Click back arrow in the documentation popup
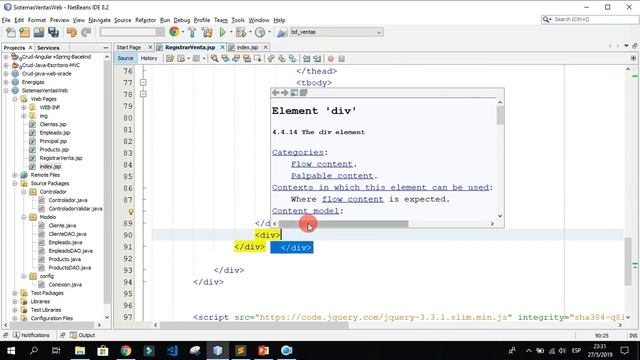 276,93
